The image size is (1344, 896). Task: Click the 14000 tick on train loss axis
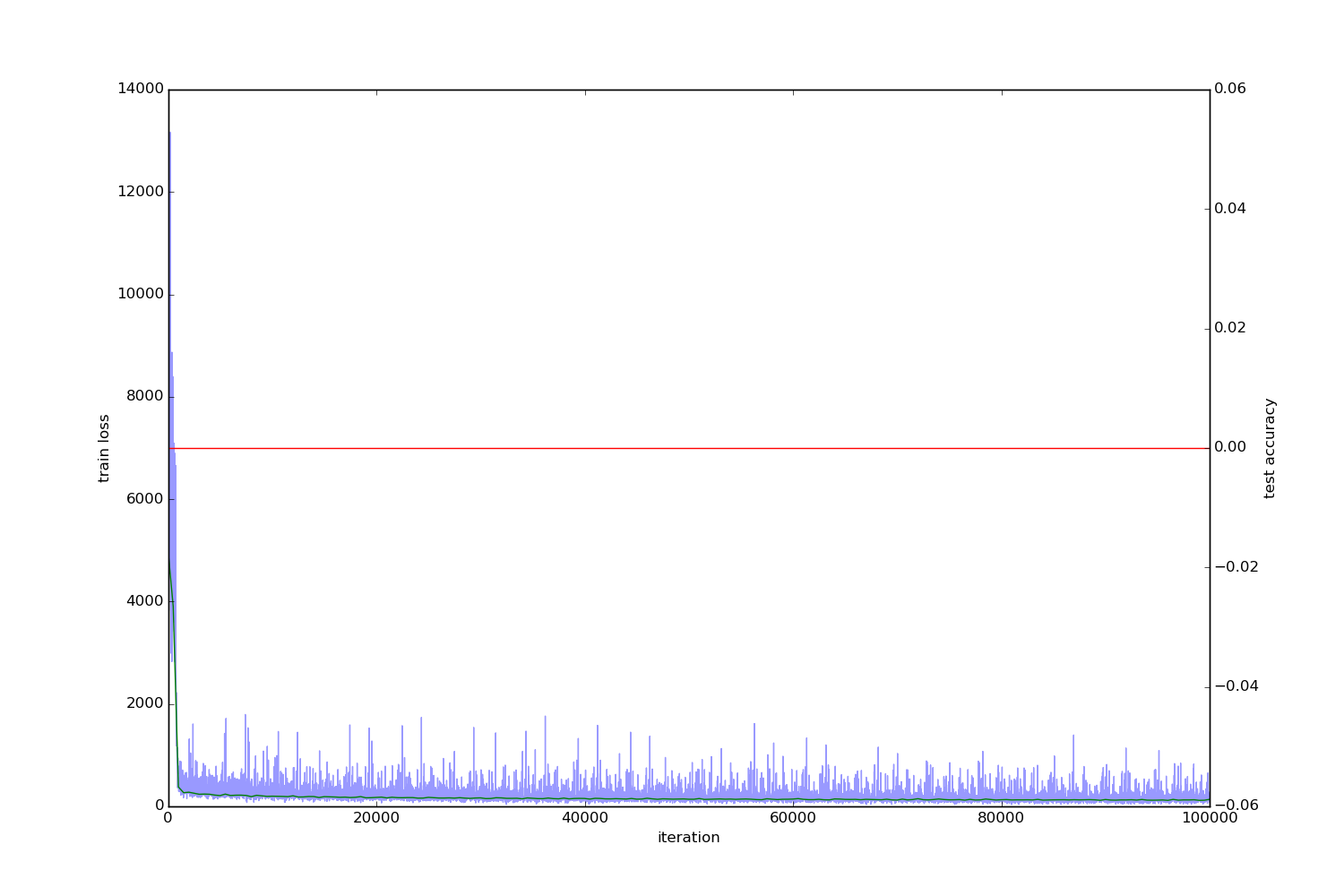141,89
